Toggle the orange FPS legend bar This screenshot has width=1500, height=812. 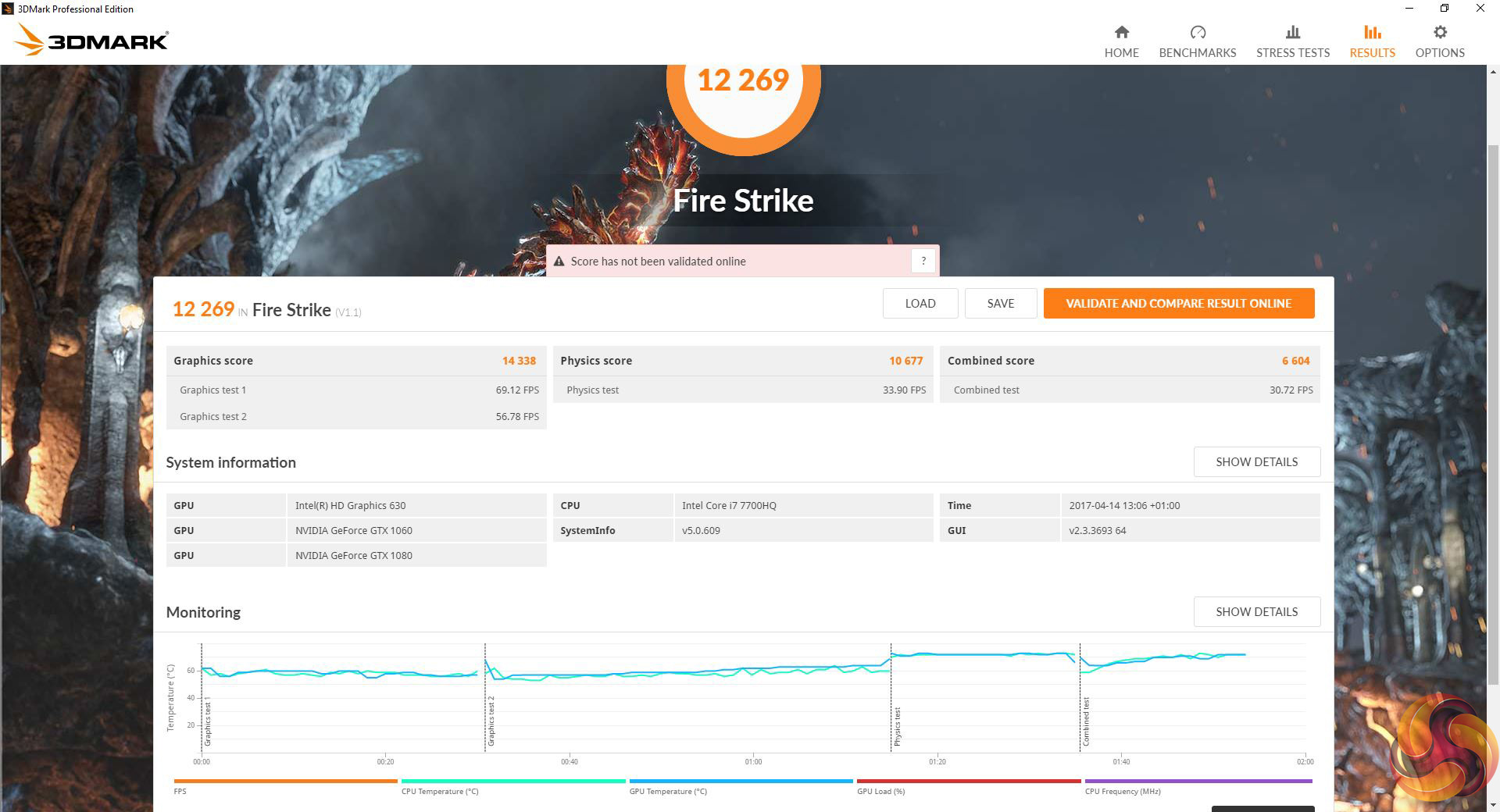tap(285, 781)
